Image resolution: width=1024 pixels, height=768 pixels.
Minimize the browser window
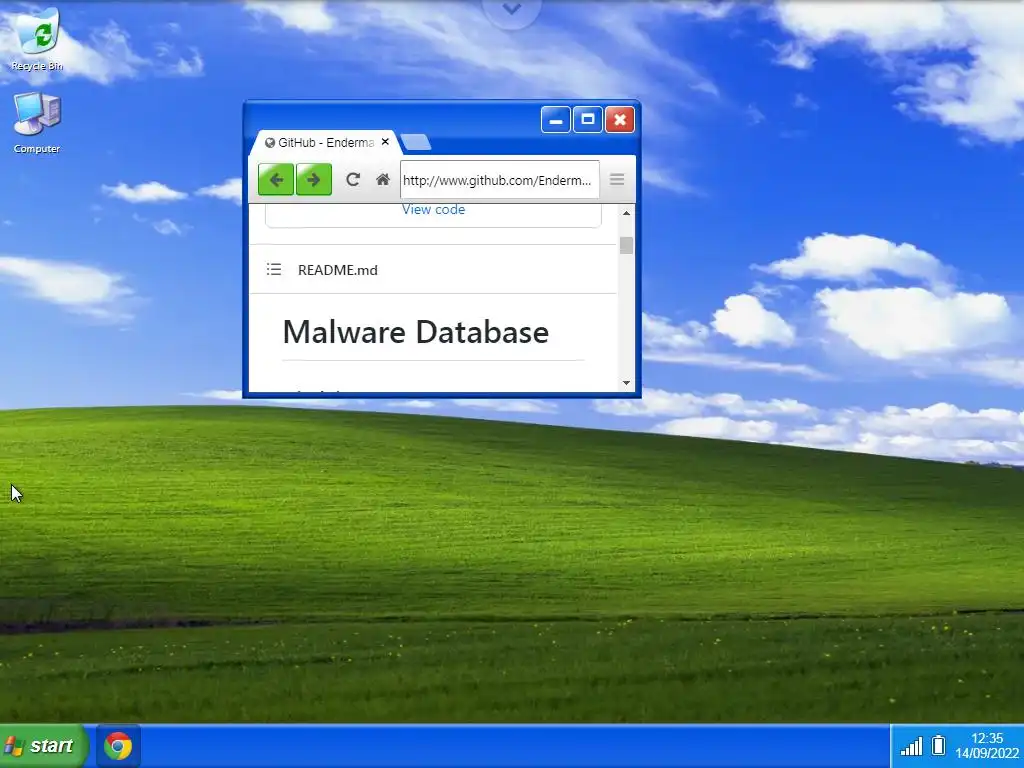click(x=556, y=120)
